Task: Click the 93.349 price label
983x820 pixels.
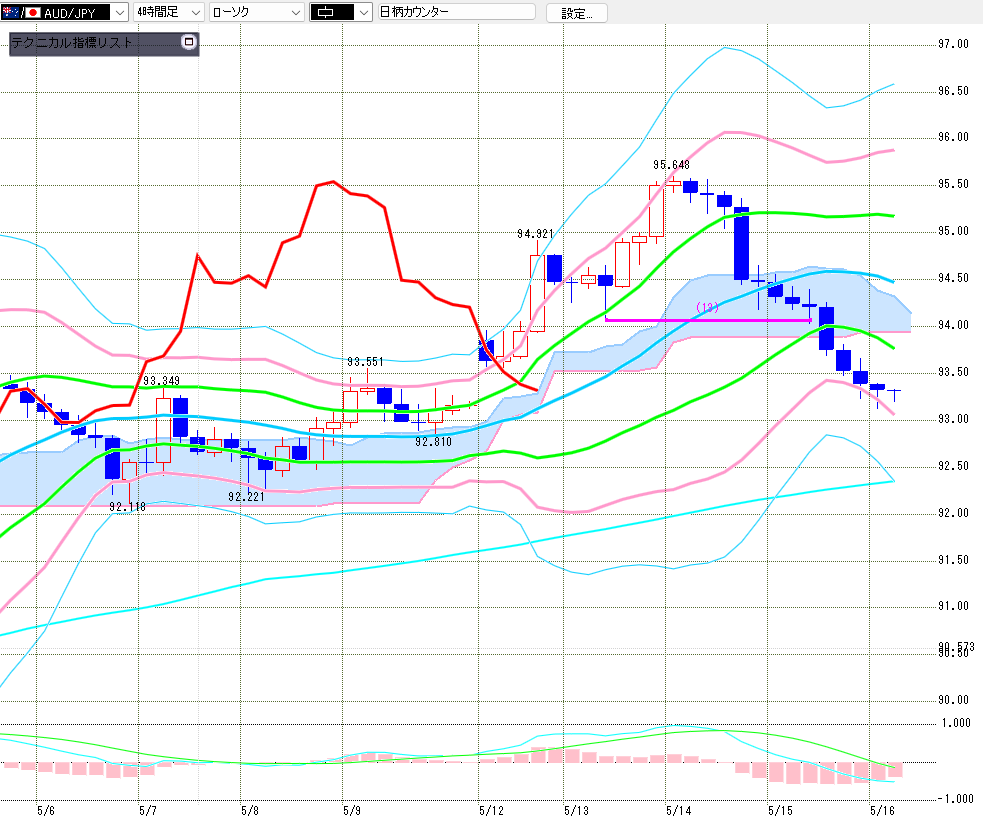Action: click(161, 381)
